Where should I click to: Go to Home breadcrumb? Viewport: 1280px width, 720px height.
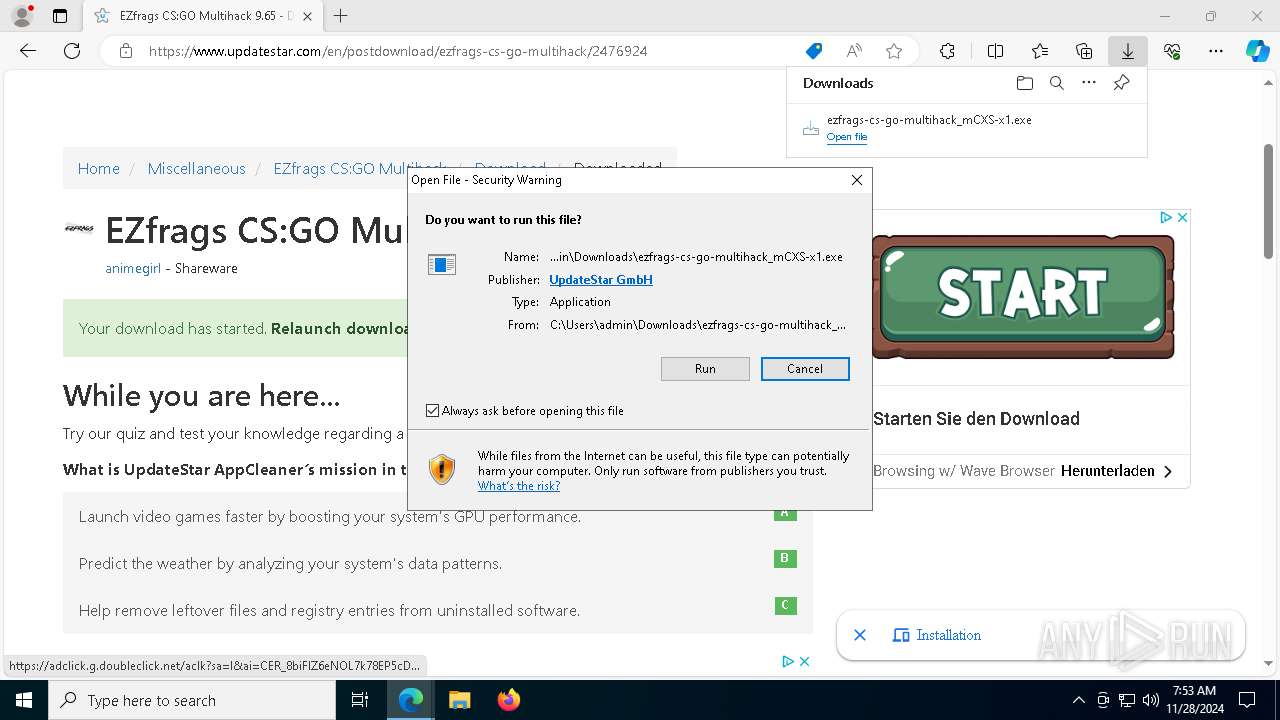[x=99, y=169]
